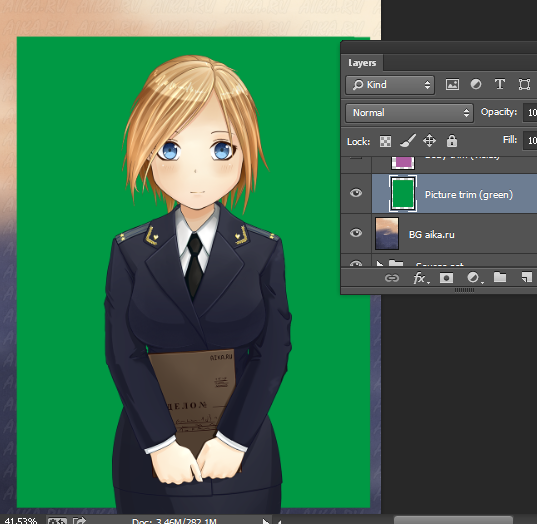This screenshot has height=524, width=537.
Task: Create new fill or adjustment layer
Action: (475, 278)
